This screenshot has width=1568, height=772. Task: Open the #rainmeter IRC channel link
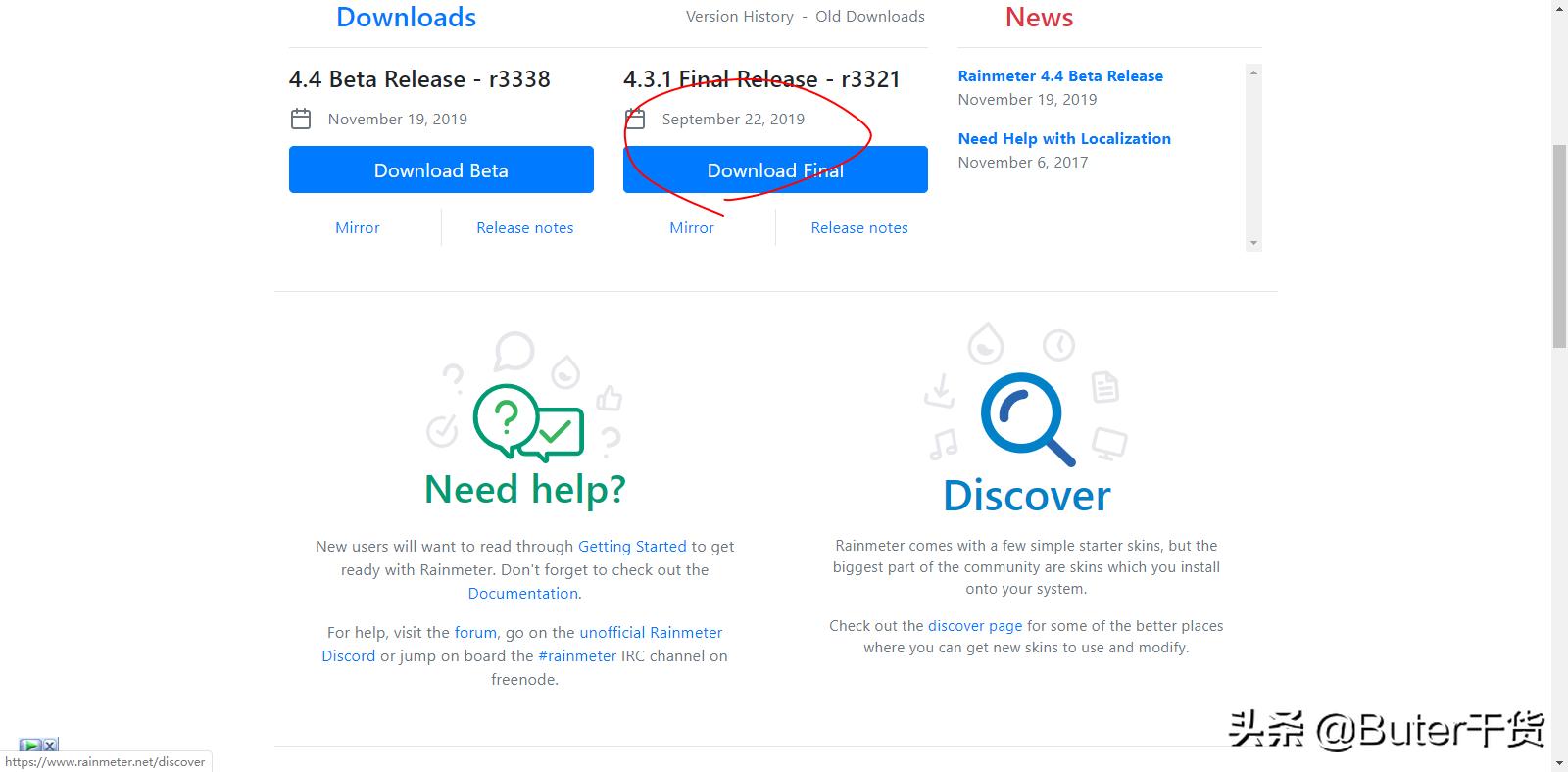(577, 655)
